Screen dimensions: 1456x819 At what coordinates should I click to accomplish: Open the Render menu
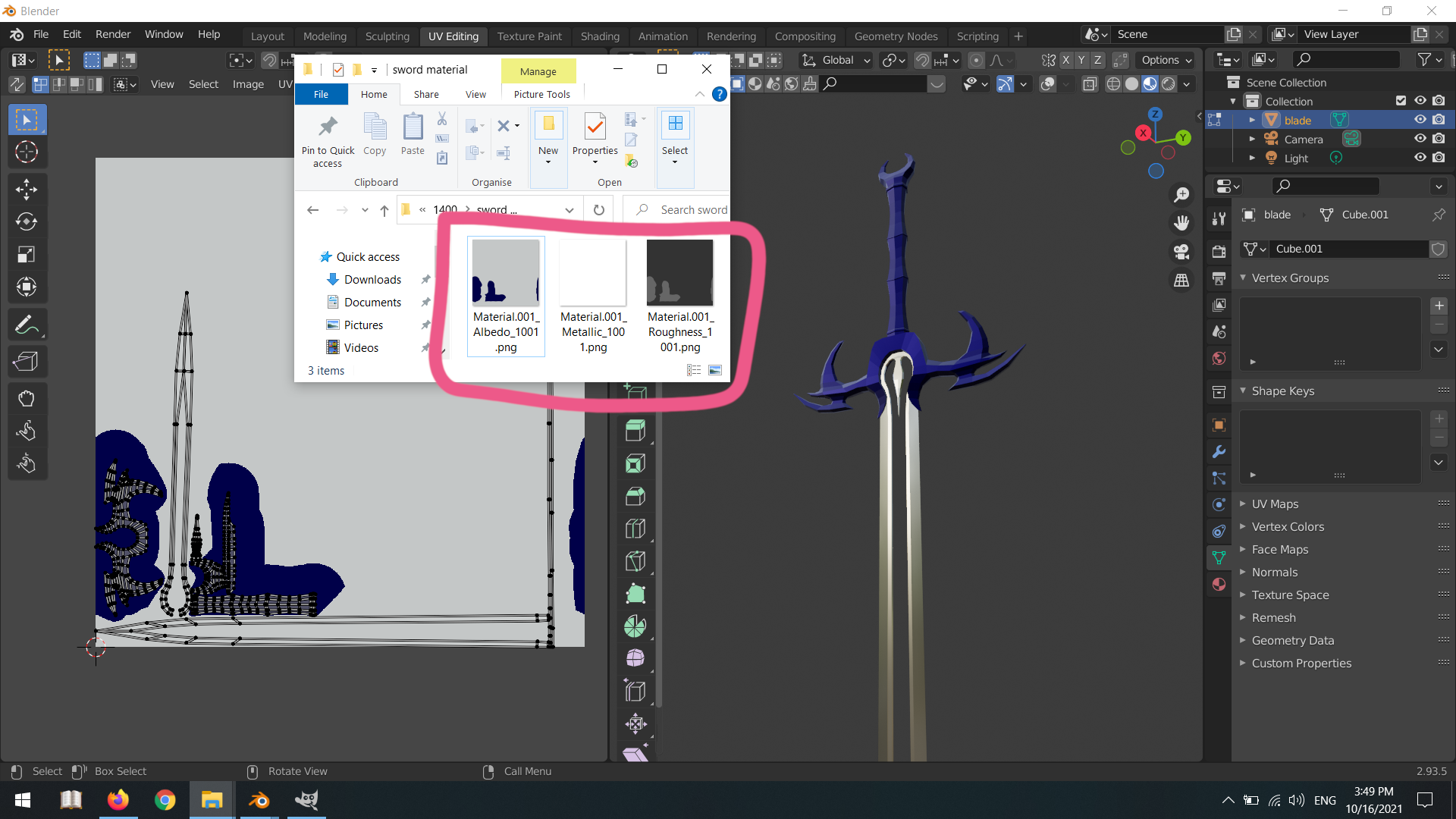tap(112, 34)
